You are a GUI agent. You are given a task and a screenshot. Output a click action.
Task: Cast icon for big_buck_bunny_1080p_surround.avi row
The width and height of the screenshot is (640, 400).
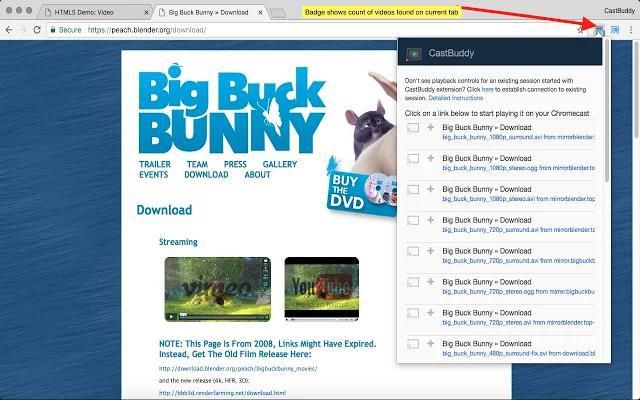pyautogui.click(x=413, y=128)
